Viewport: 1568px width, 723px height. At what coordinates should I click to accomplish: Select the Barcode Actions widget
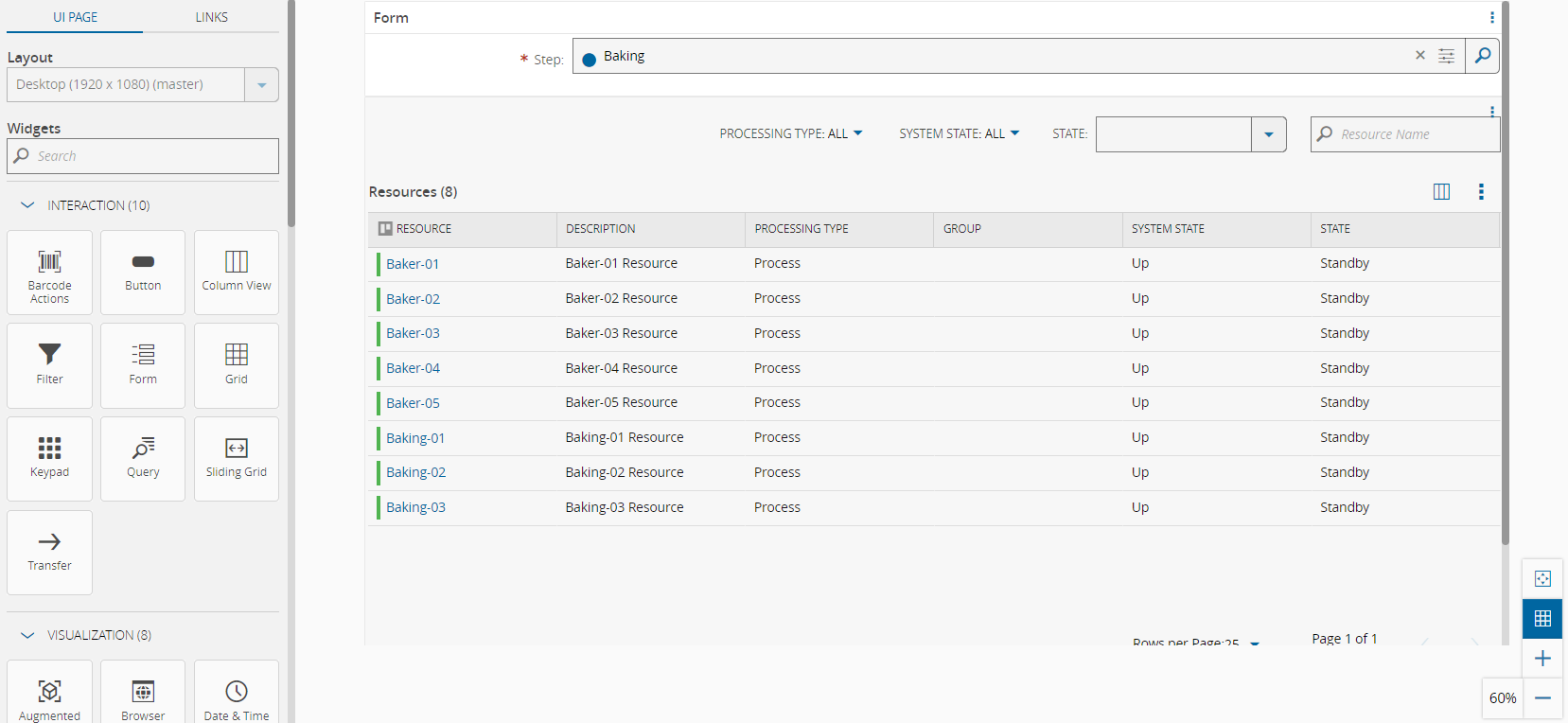tap(49, 273)
